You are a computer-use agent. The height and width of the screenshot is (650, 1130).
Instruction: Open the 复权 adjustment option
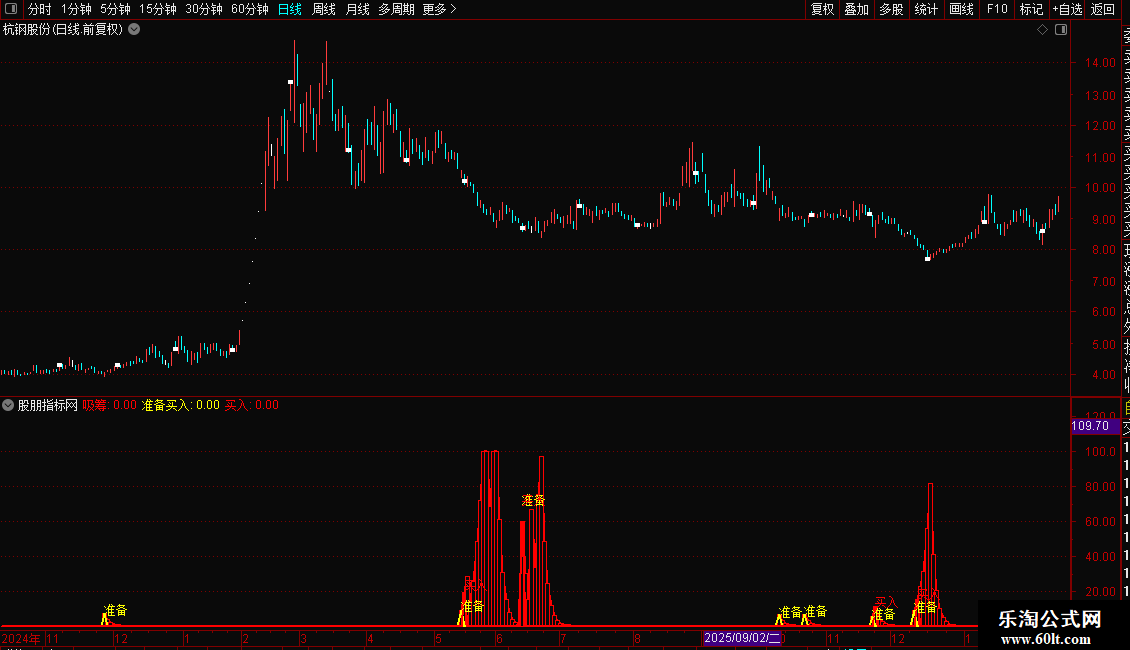(x=822, y=9)
